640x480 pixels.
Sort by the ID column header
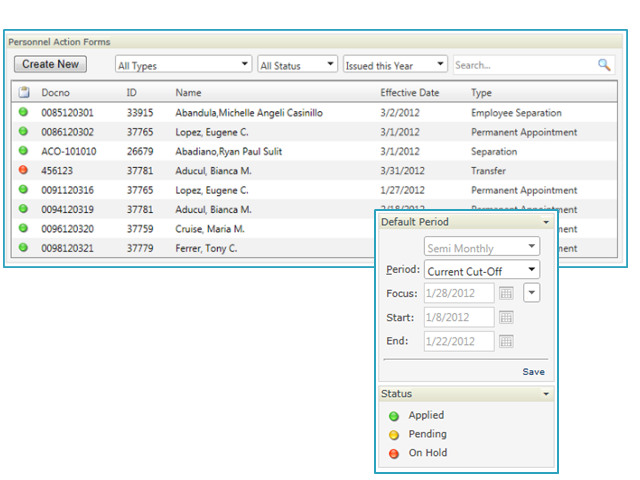click(x=131, y=93)
